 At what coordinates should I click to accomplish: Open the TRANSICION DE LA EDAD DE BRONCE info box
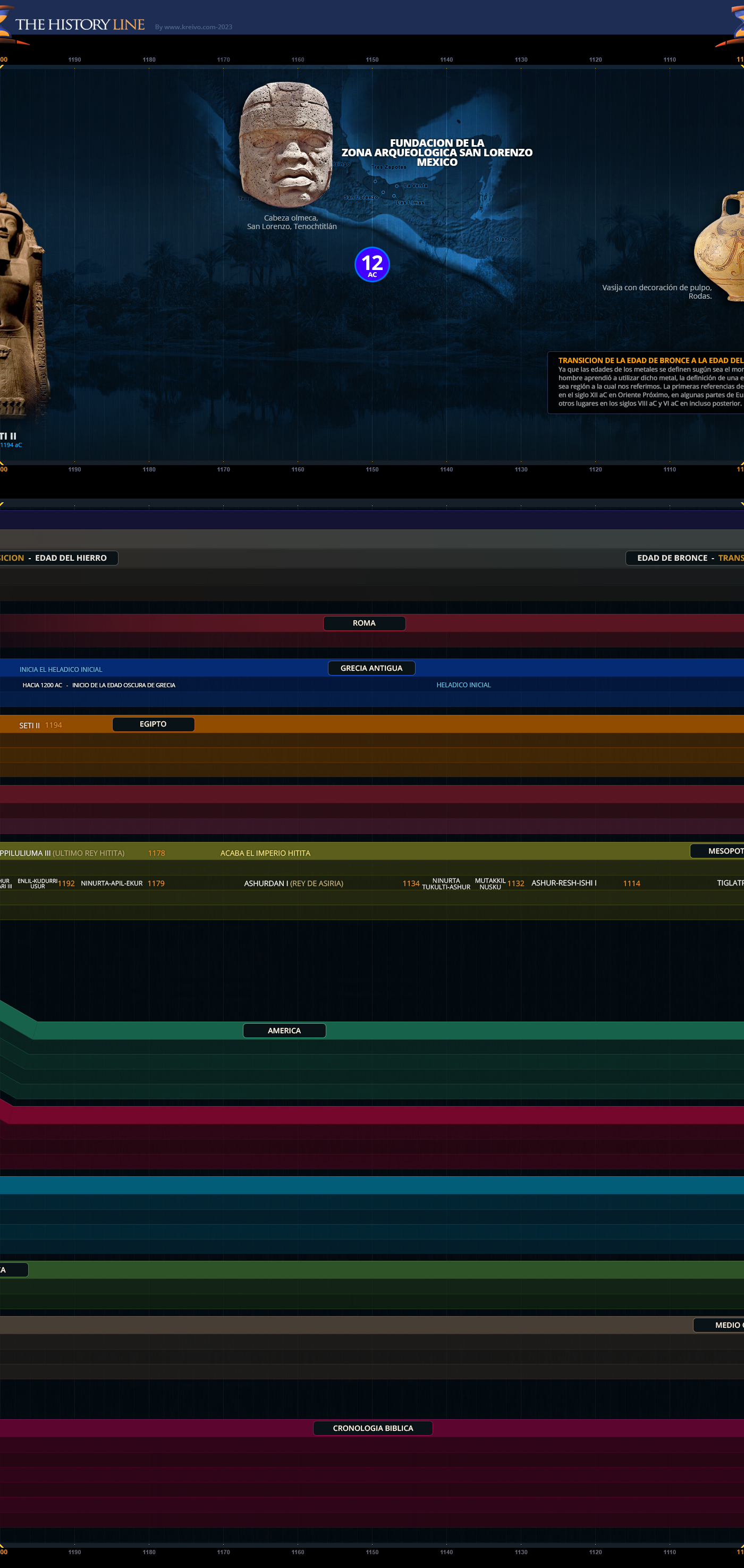pyautogui.click(x=646, y=382)
